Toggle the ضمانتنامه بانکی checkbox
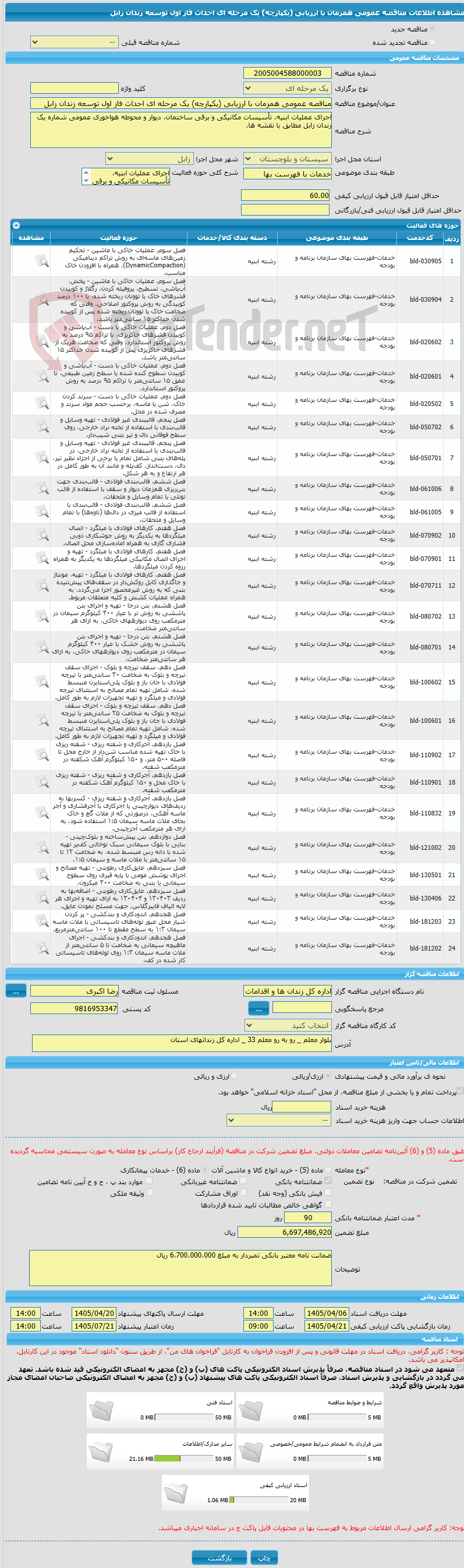464x1568 pixels. (x=328, y=1180)
